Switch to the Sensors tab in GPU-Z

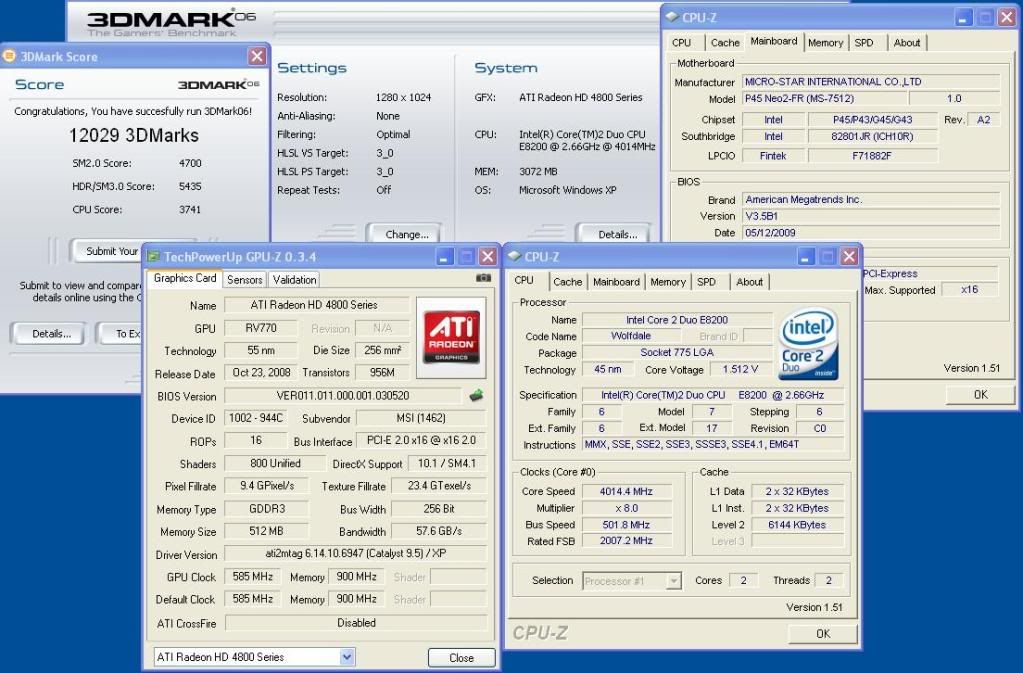[245, 280]
